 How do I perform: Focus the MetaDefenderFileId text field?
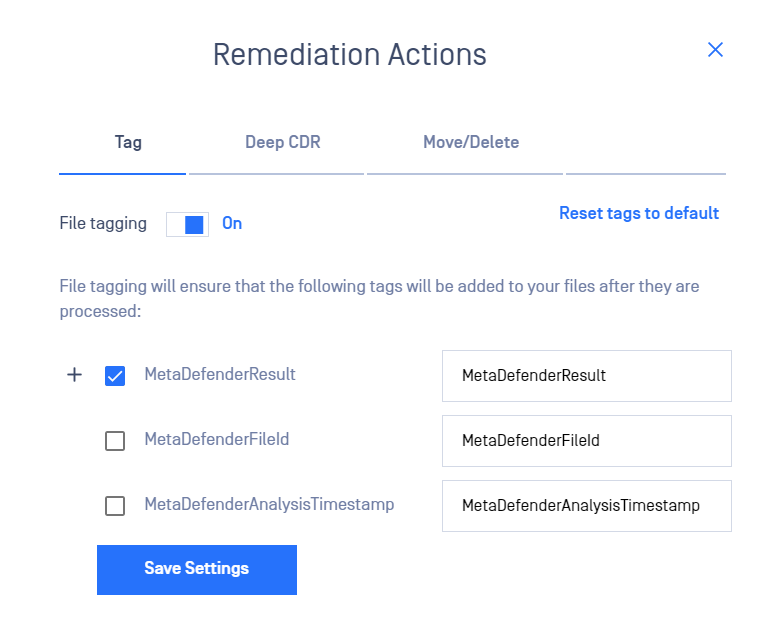587,441
